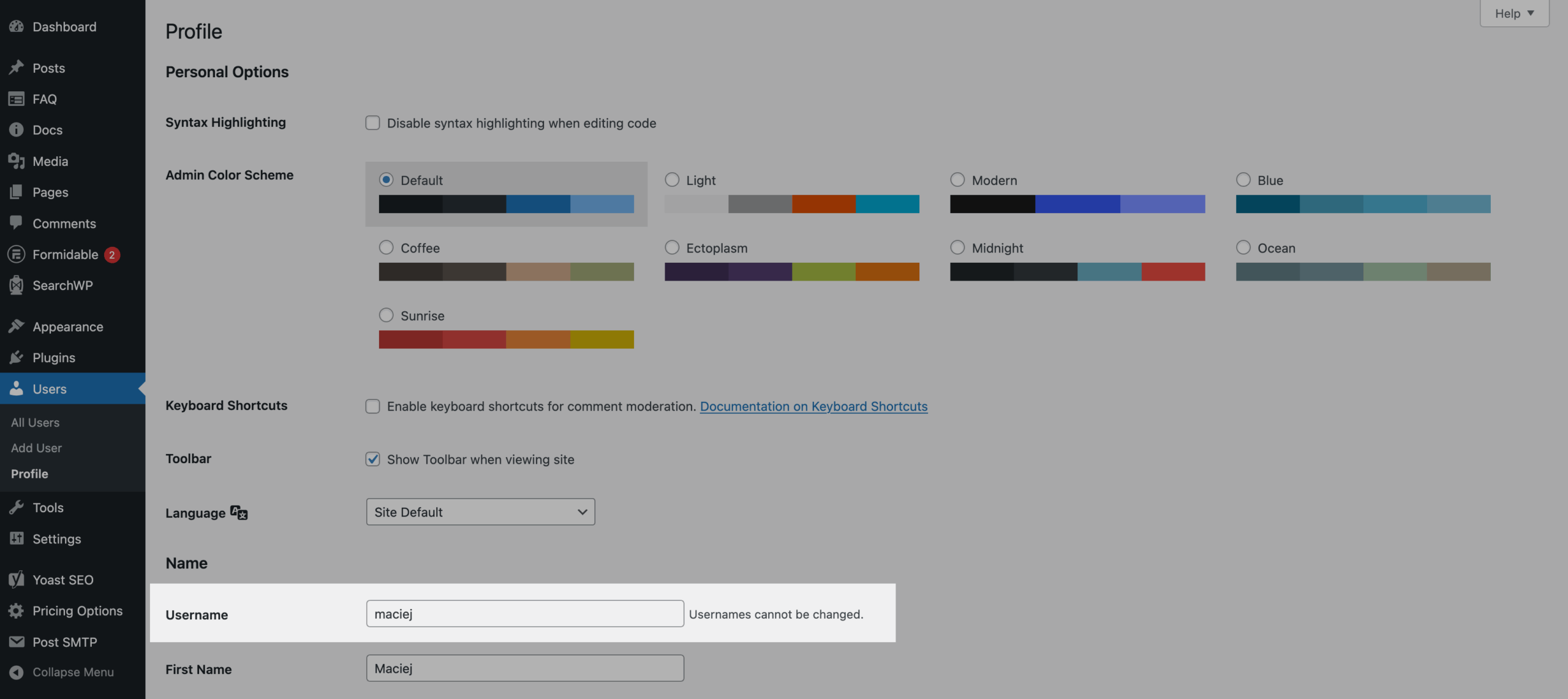The height and width of the screenshot is (699, 1568).
Task: Open Media via its sidebar icon
Action: pyautogui.click(x=17, y=161)
